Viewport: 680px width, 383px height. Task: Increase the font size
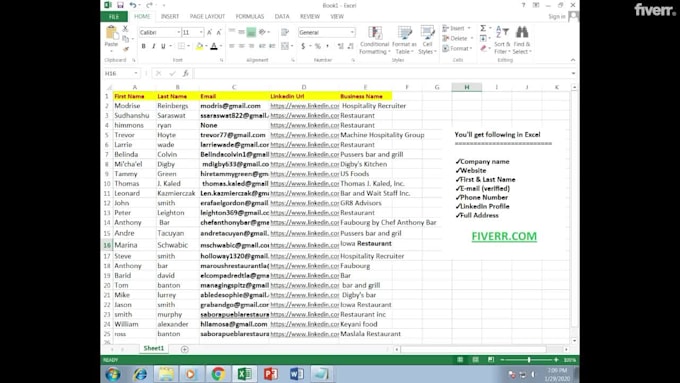click(x=209, y=33)
